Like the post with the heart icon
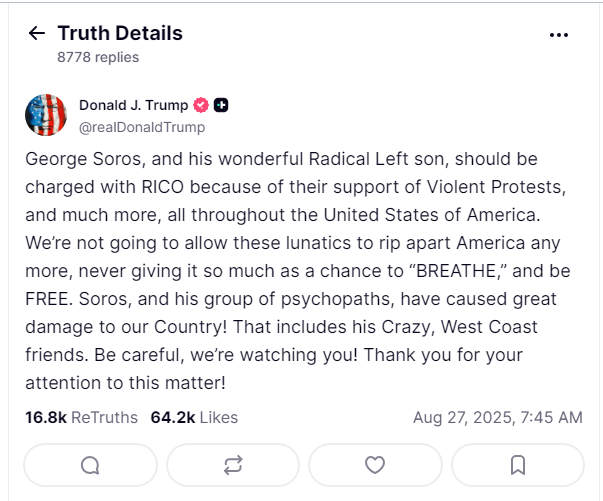Viewport: 603px width, 501px height. click(375, 465)
